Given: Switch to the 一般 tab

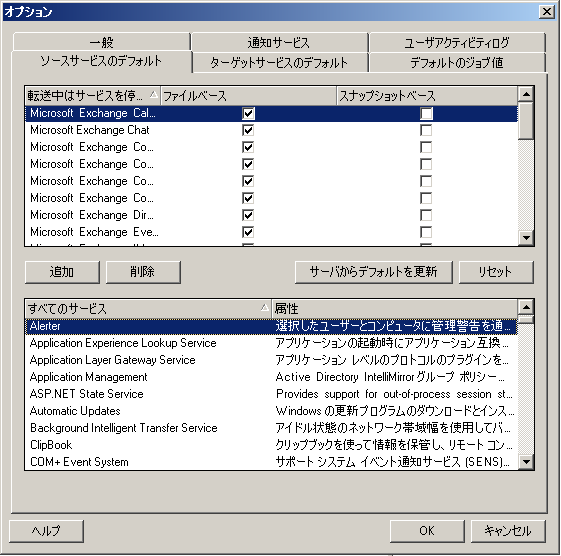Looking at the screenshot, I should tap(101, 42).
